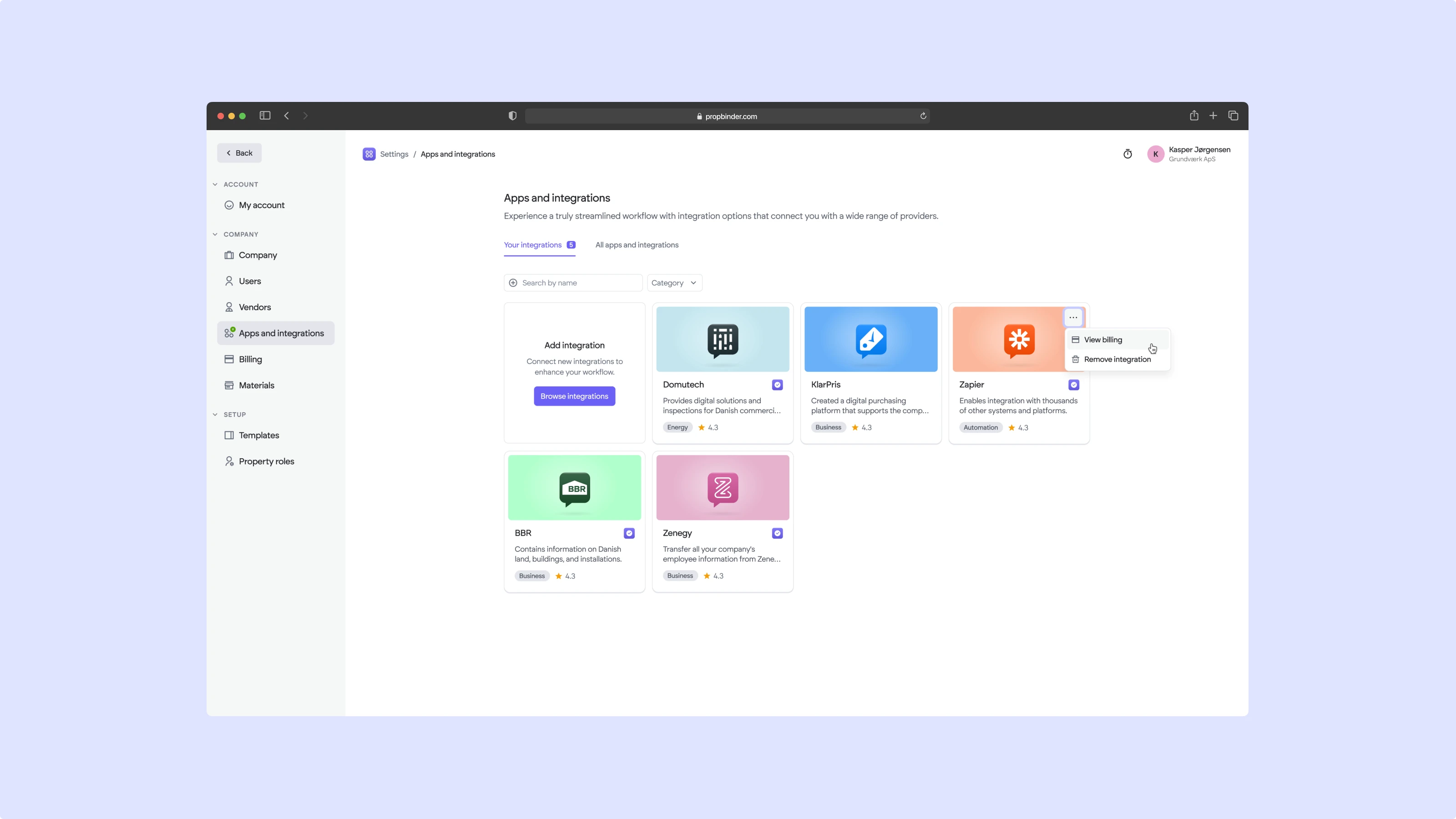Open Billing from sidebar
Viewport: 1456px width, 819px height.
pos(250,359)
